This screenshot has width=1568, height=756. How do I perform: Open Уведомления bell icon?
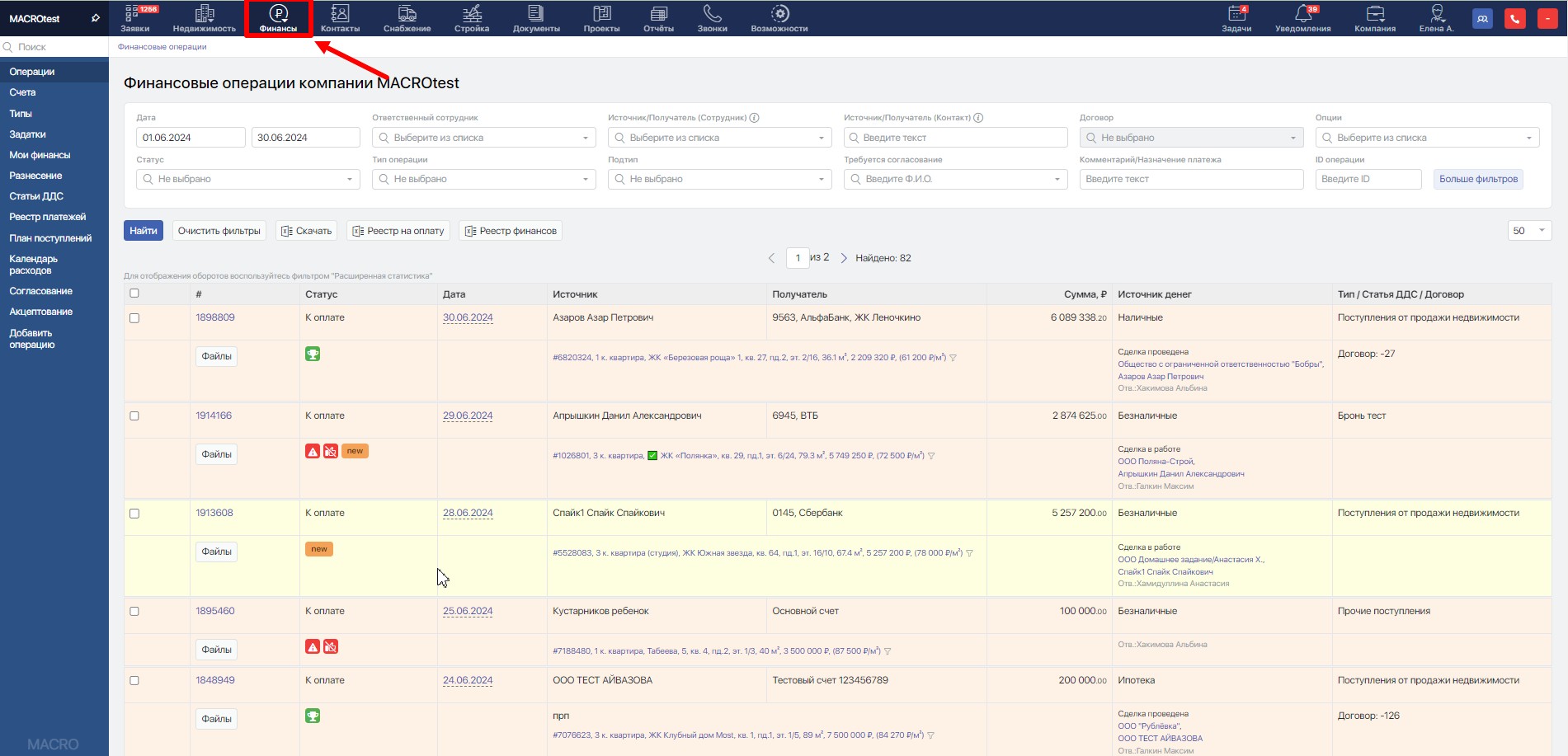(x=1302, y=14)
